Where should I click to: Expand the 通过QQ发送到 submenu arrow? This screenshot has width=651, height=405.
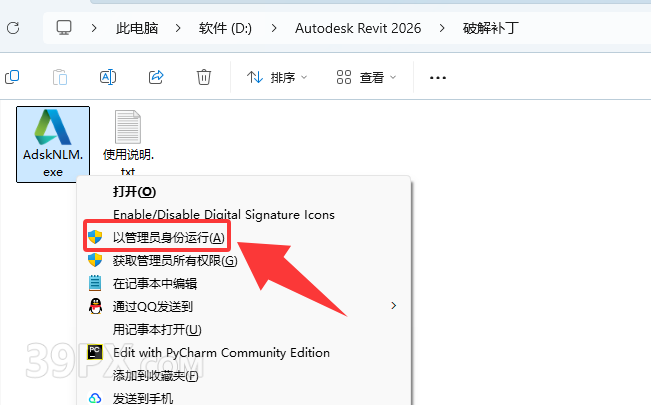tap(394, 306)
